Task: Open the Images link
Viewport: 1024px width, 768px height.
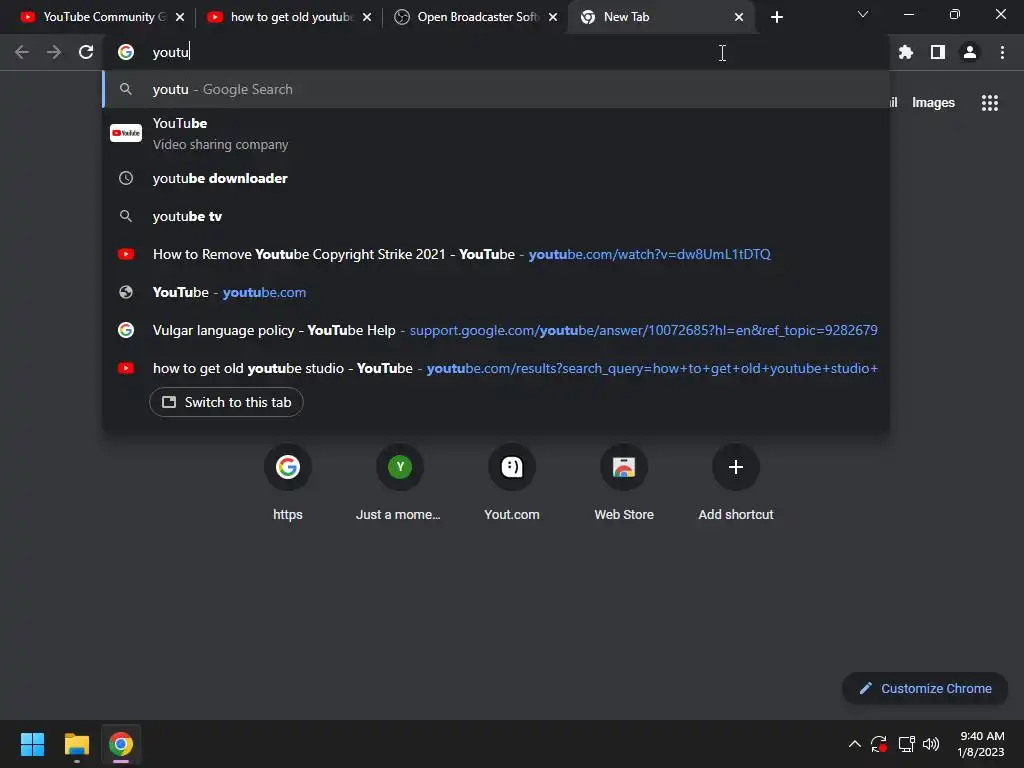Action: (x=933, y=103)
